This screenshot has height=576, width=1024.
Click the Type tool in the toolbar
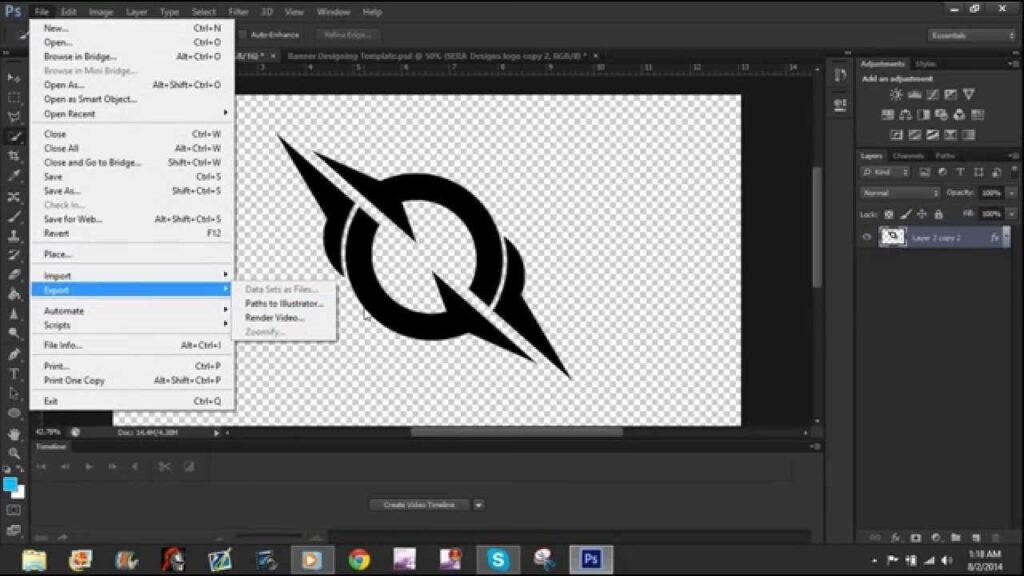(14, 374)
